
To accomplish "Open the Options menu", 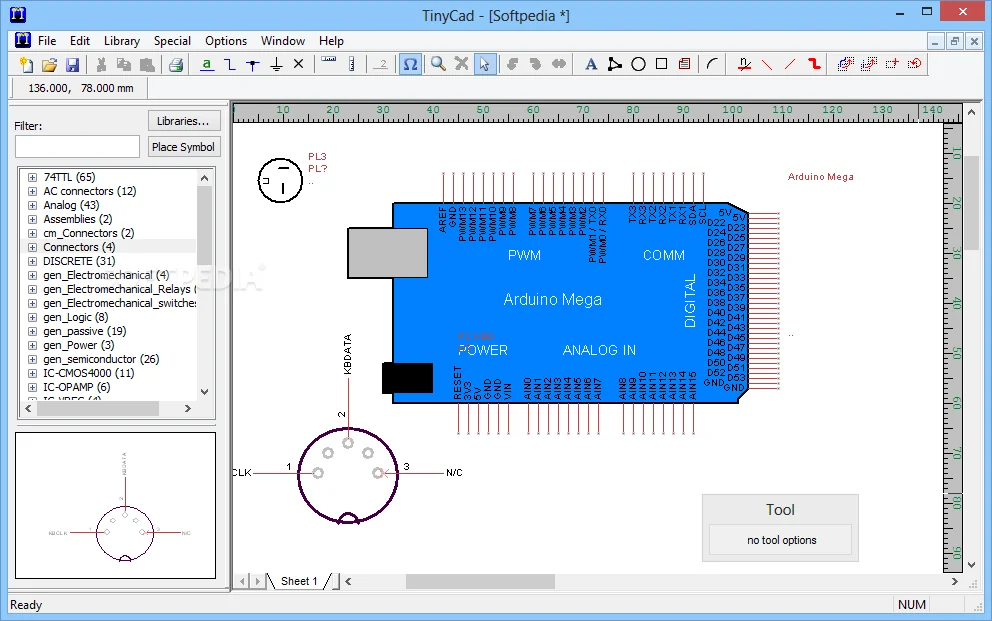I will [225, 41].
